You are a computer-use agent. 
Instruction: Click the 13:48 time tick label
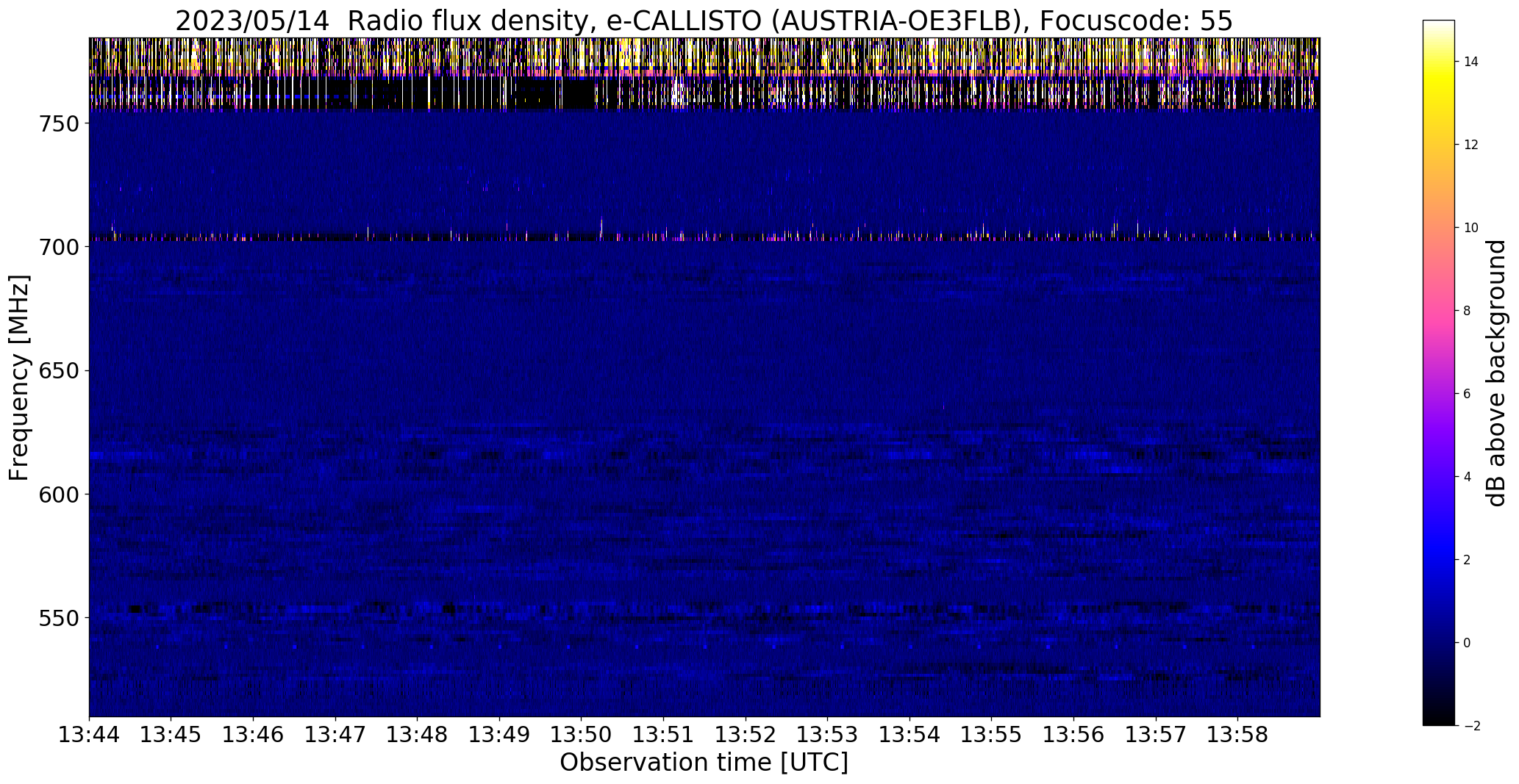pyautogui.click(x=418, y=735)
